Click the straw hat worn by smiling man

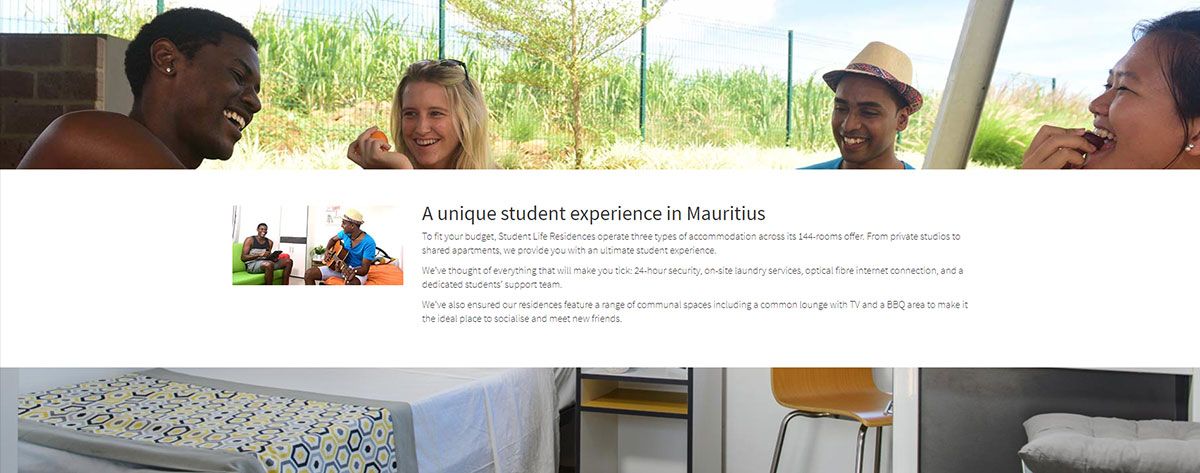[872, 72]
